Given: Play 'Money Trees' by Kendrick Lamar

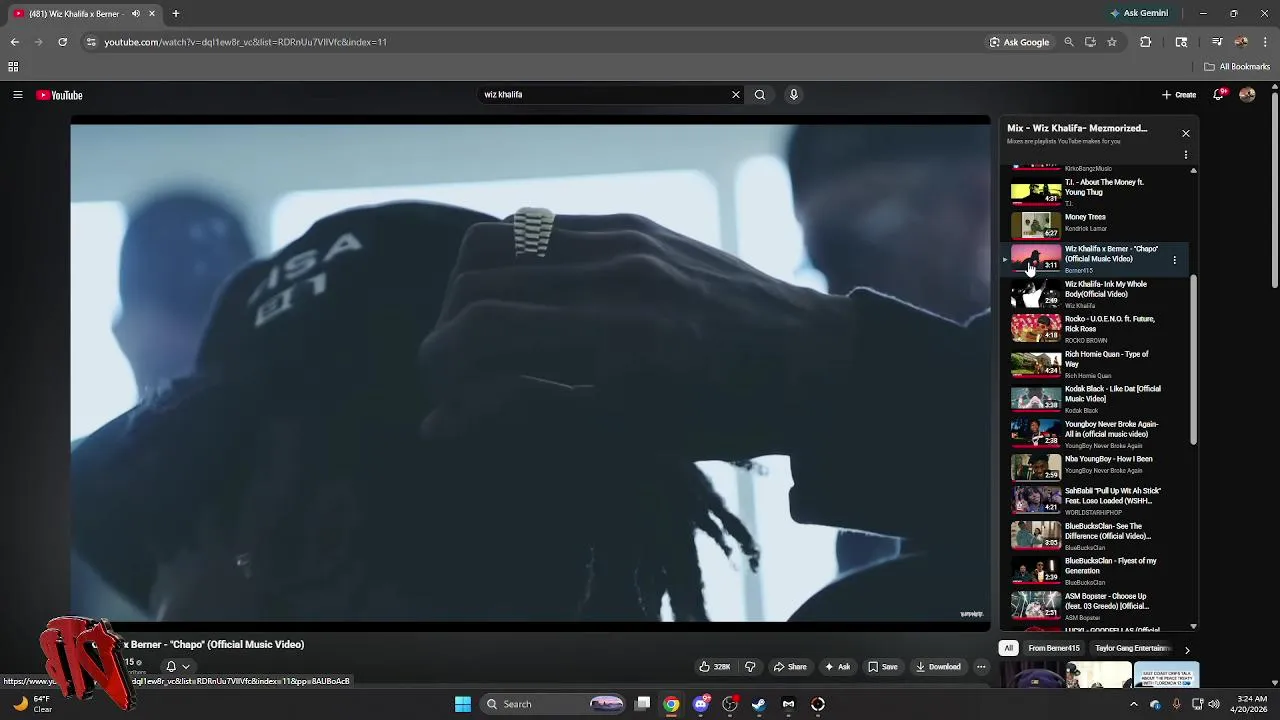Looking at the screenshot, I should pyautogui.click(x=1097, y=224).
